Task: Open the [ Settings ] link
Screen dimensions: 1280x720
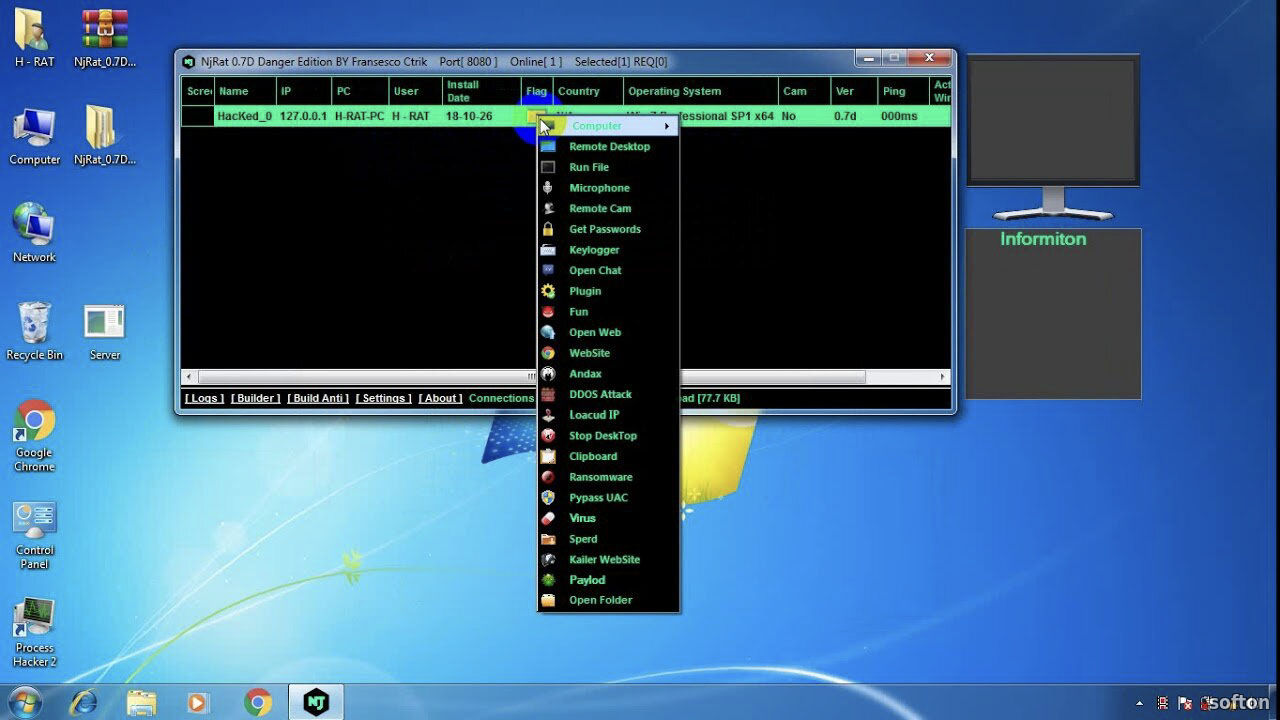Action: tap(383, 398)
